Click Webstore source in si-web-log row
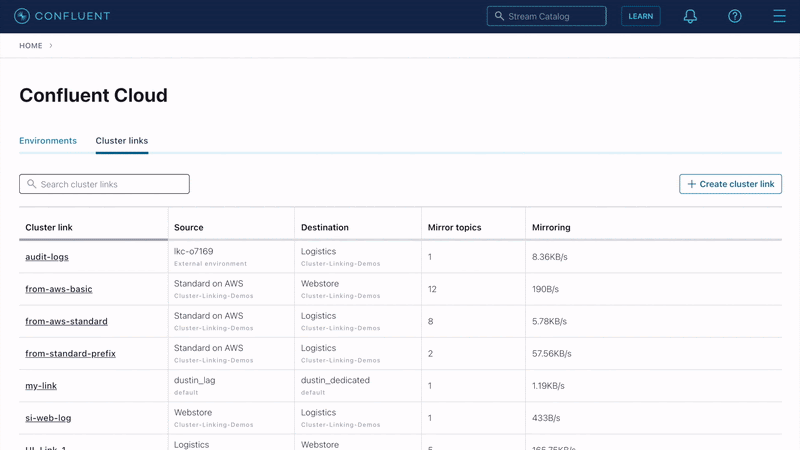Image resolution: width=800 pixels, height=450 pixels. click(193, 412)
